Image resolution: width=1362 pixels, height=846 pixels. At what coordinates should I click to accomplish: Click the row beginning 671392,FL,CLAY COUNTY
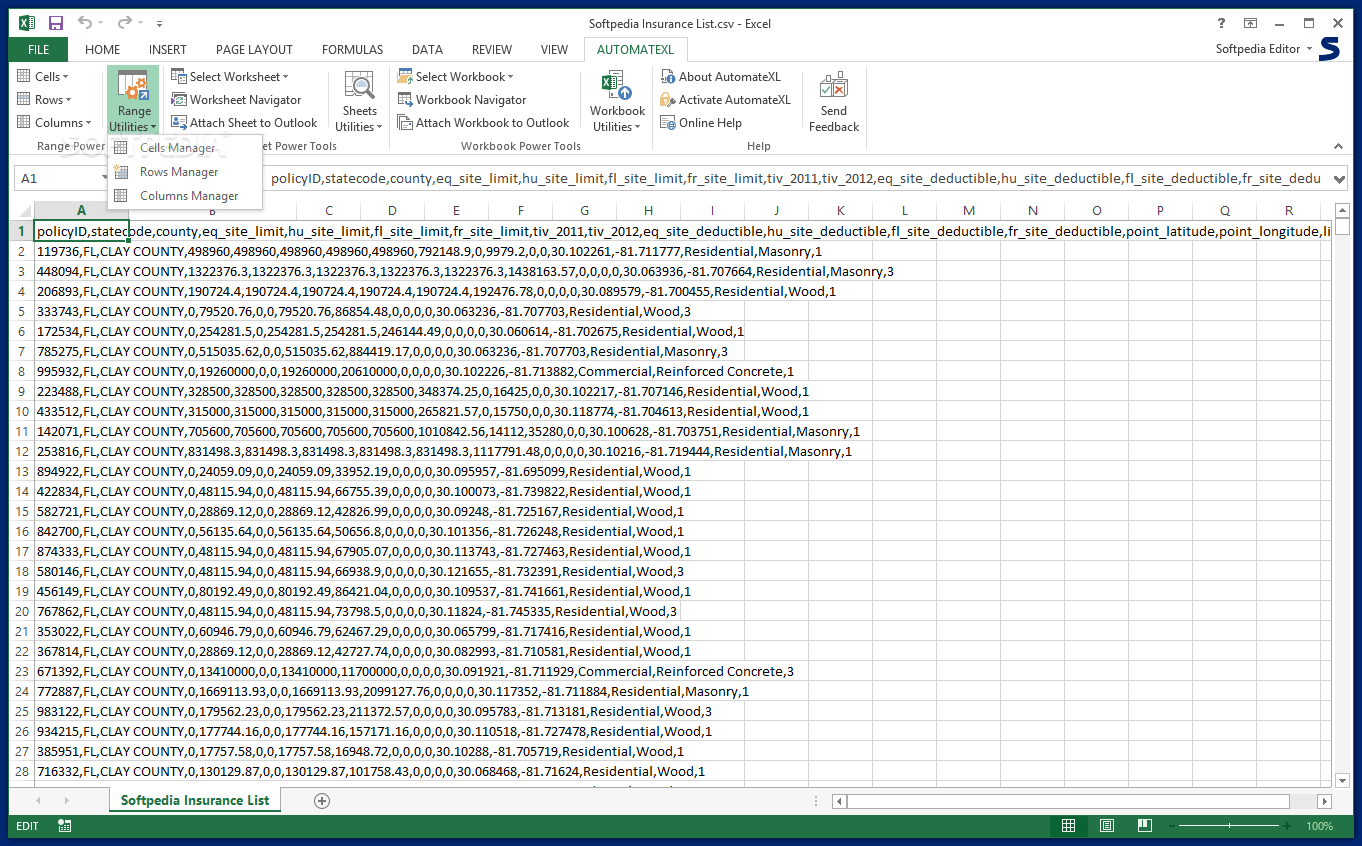click(415, 671)
